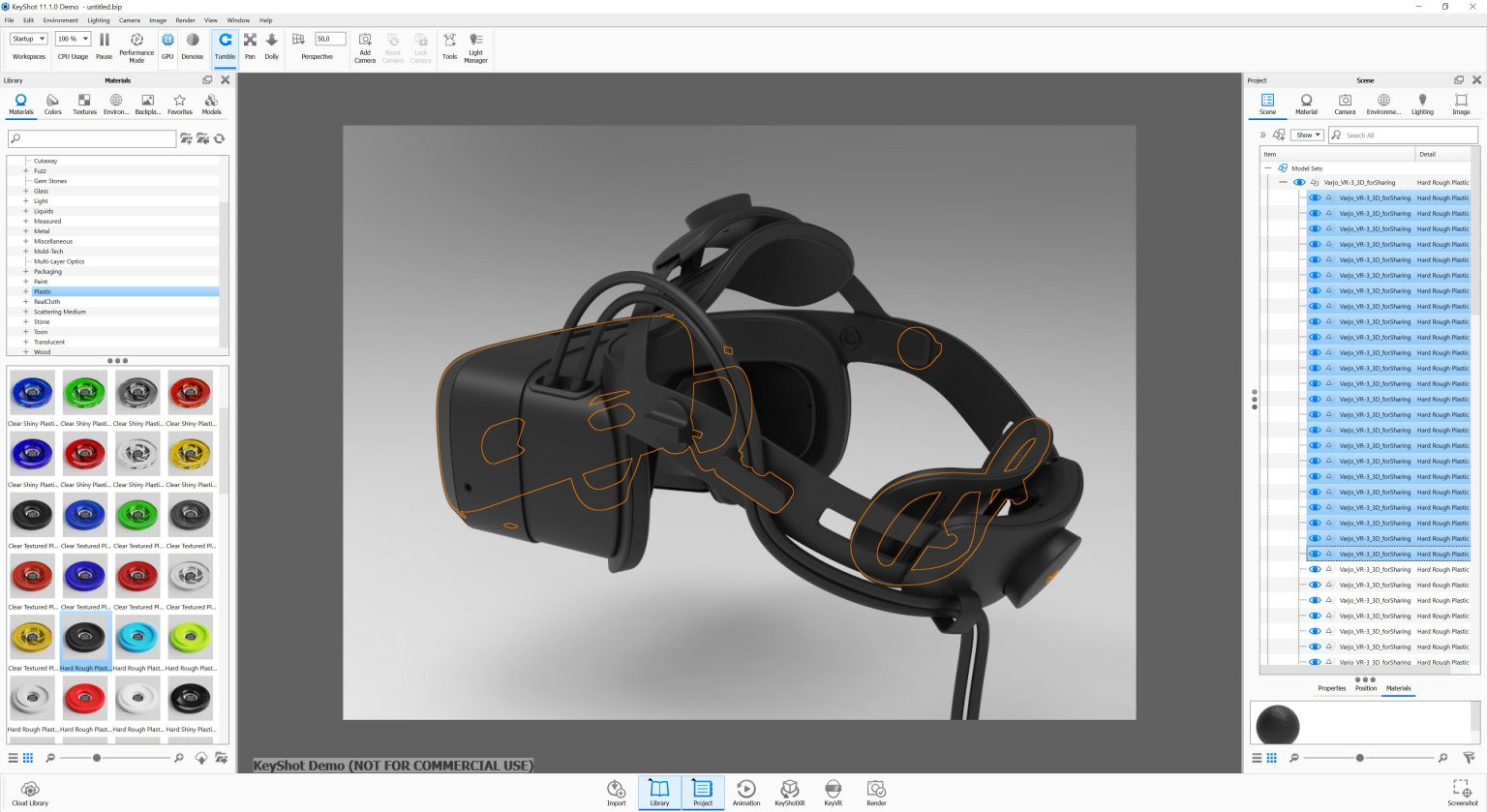The width and height of the screenshot is (1487, 812).
Task: Select the Pan camera tool
Action: (x=249, y=44)
